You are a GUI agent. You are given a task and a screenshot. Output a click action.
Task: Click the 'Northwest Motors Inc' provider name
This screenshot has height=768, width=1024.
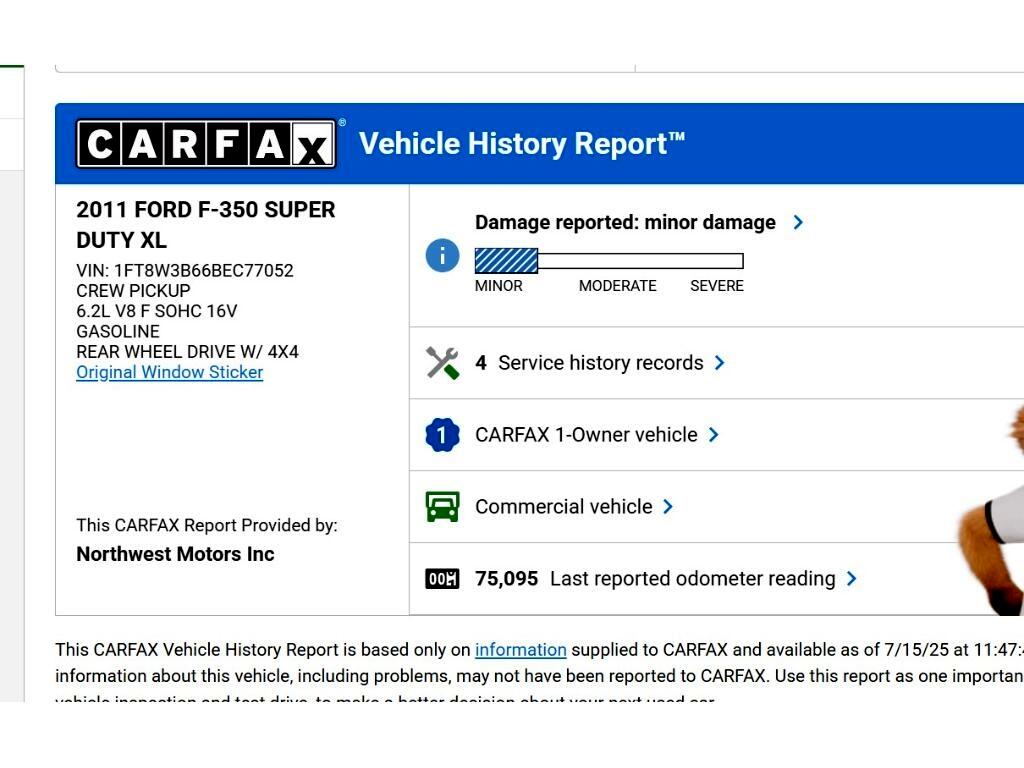point(175,554)
